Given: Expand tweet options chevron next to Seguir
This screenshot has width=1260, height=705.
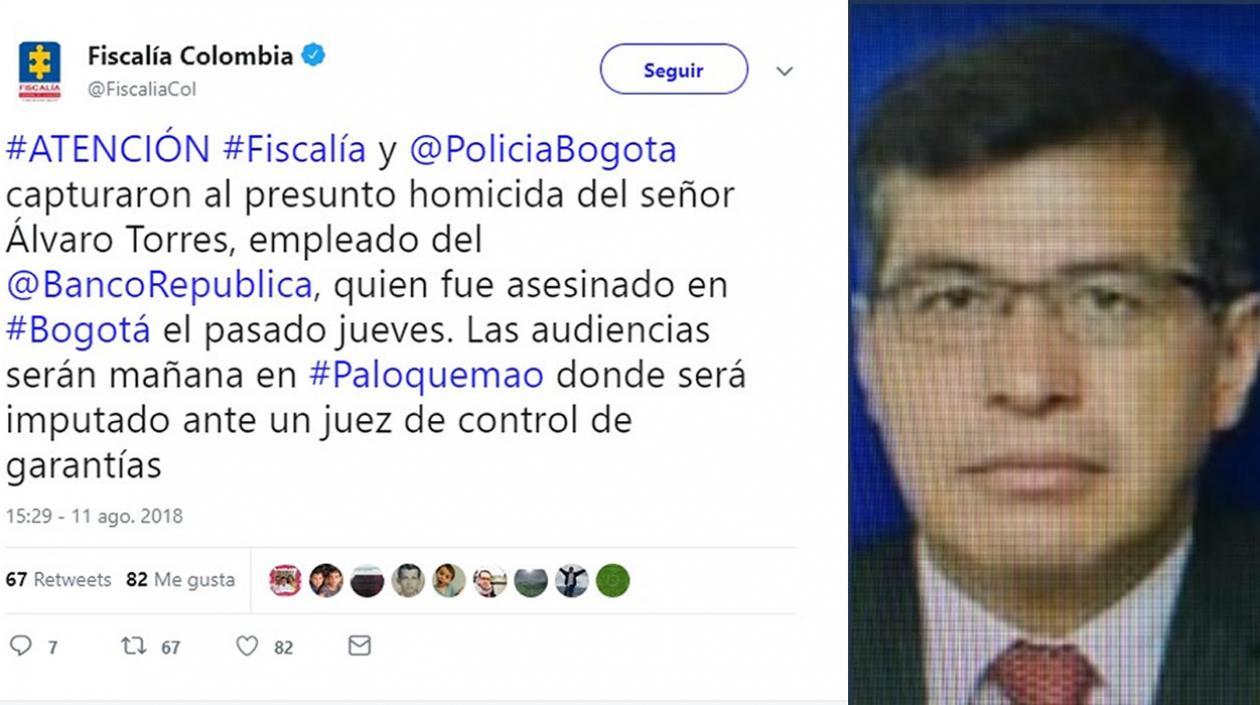Looking at the screenshot, I should (x=785, y=71).
